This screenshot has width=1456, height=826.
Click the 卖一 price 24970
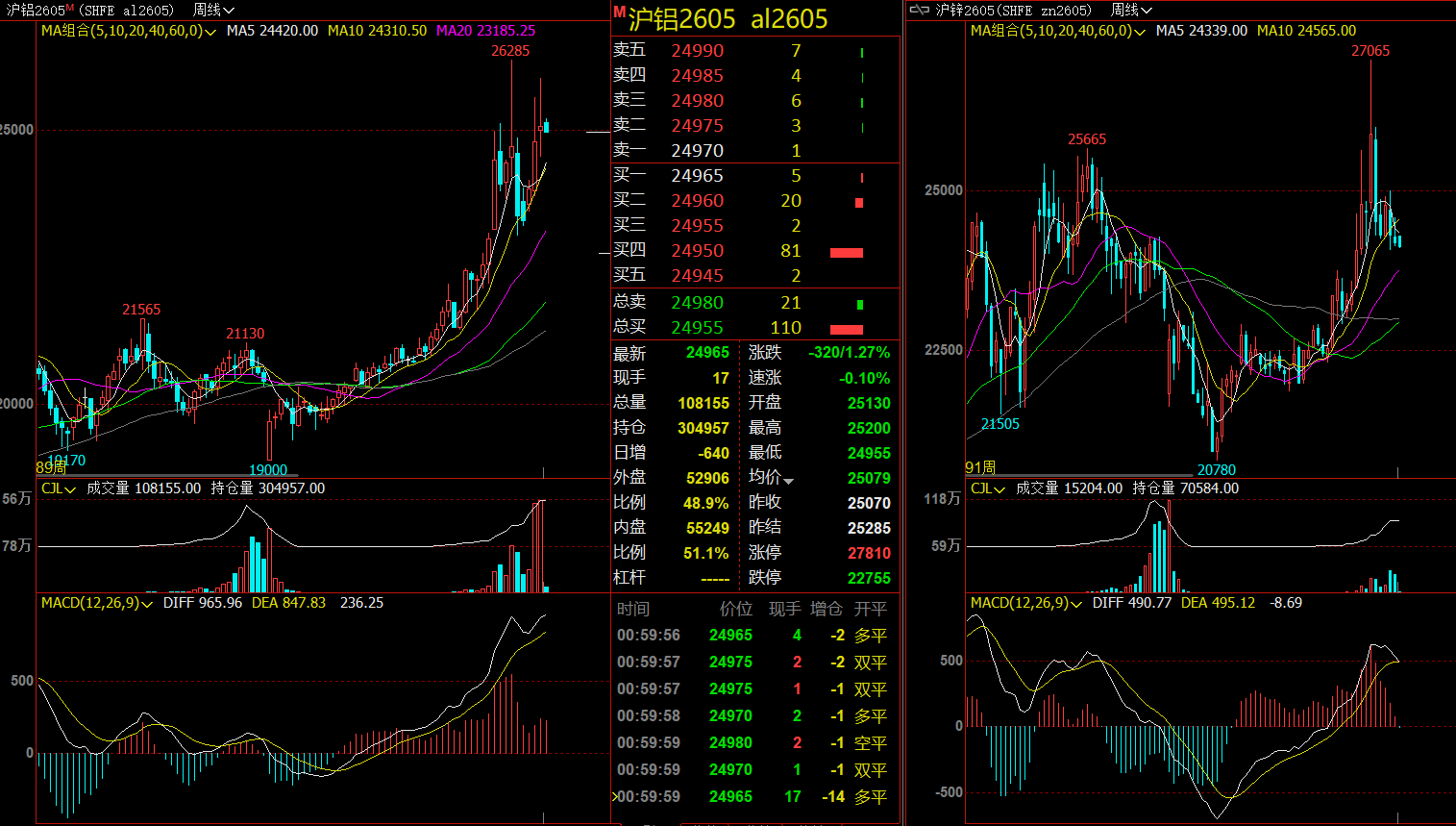(697, 150)
